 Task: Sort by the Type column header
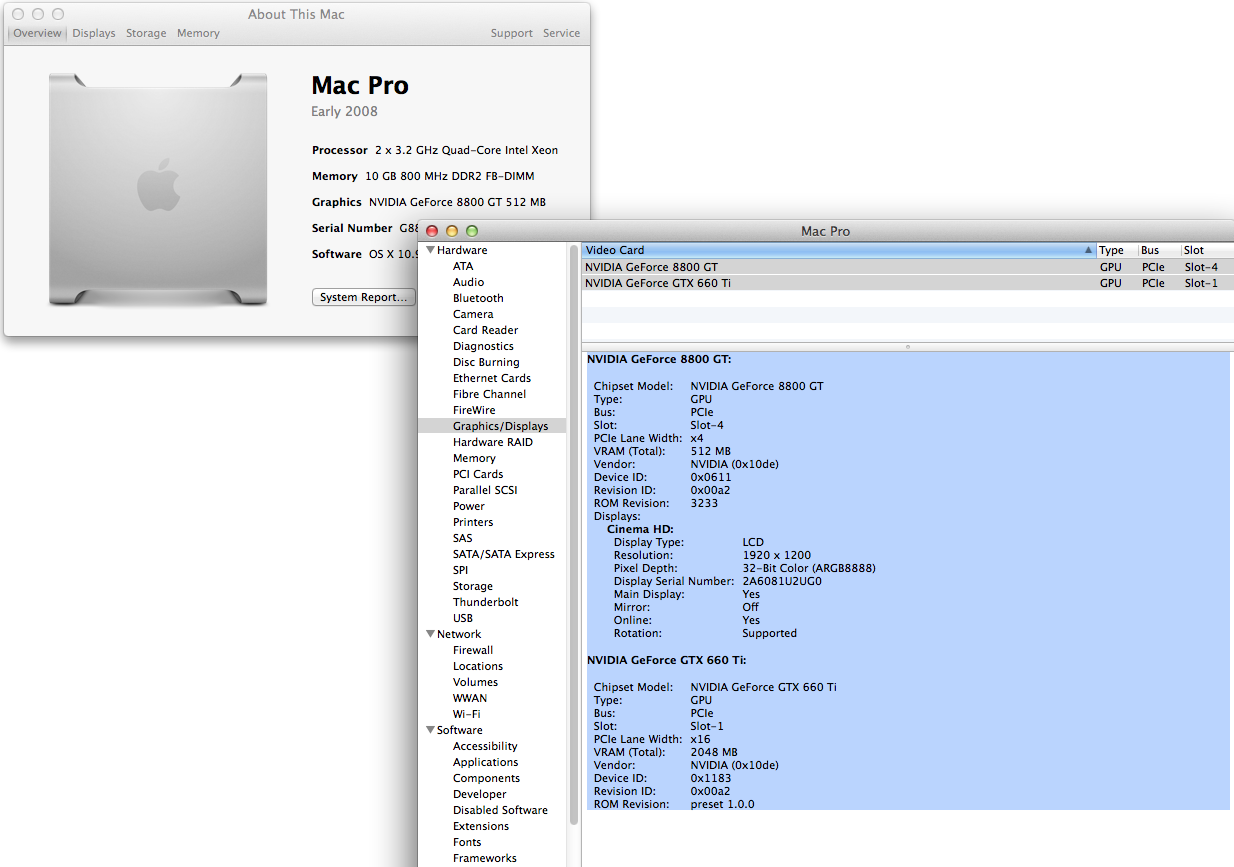coord(1116,250)
